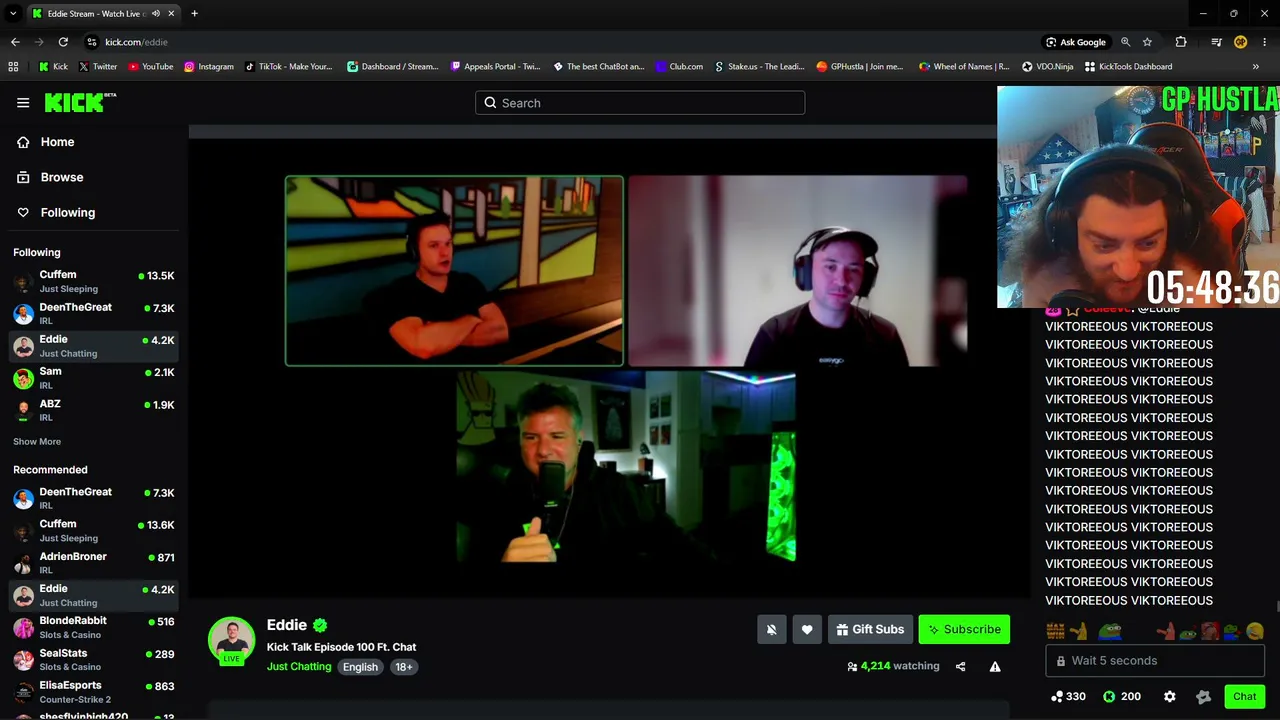Open the tab search dropdown

(13, 14)
